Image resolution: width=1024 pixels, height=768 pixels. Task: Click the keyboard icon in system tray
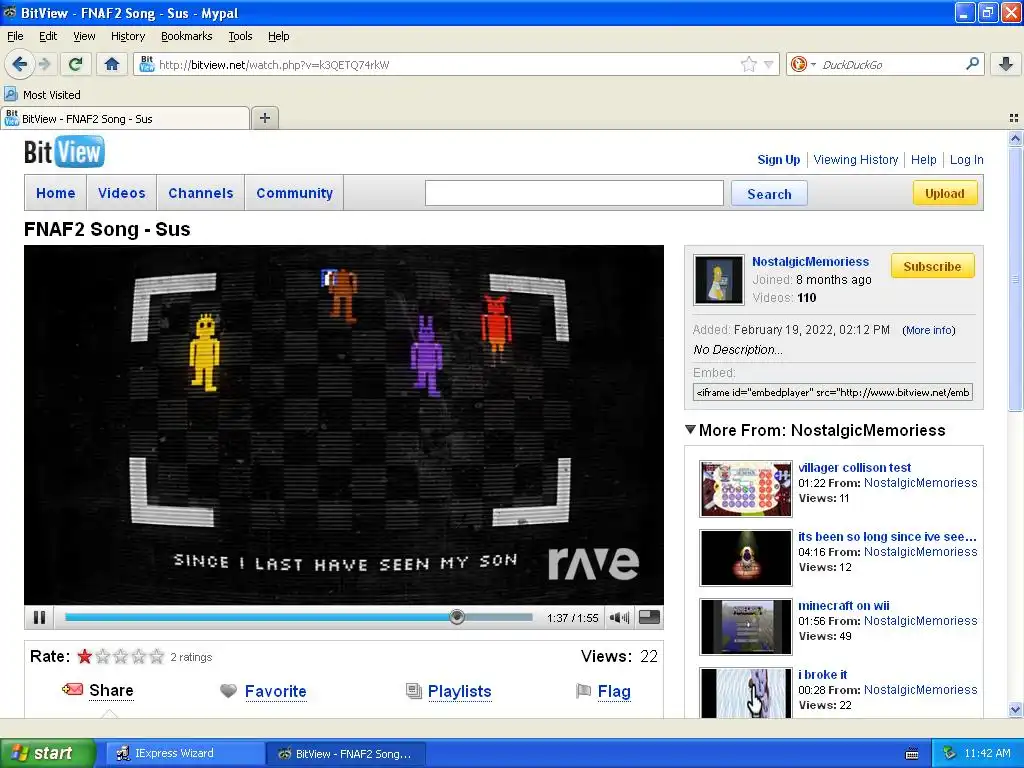pyautogui.click(x=912, y=754)
